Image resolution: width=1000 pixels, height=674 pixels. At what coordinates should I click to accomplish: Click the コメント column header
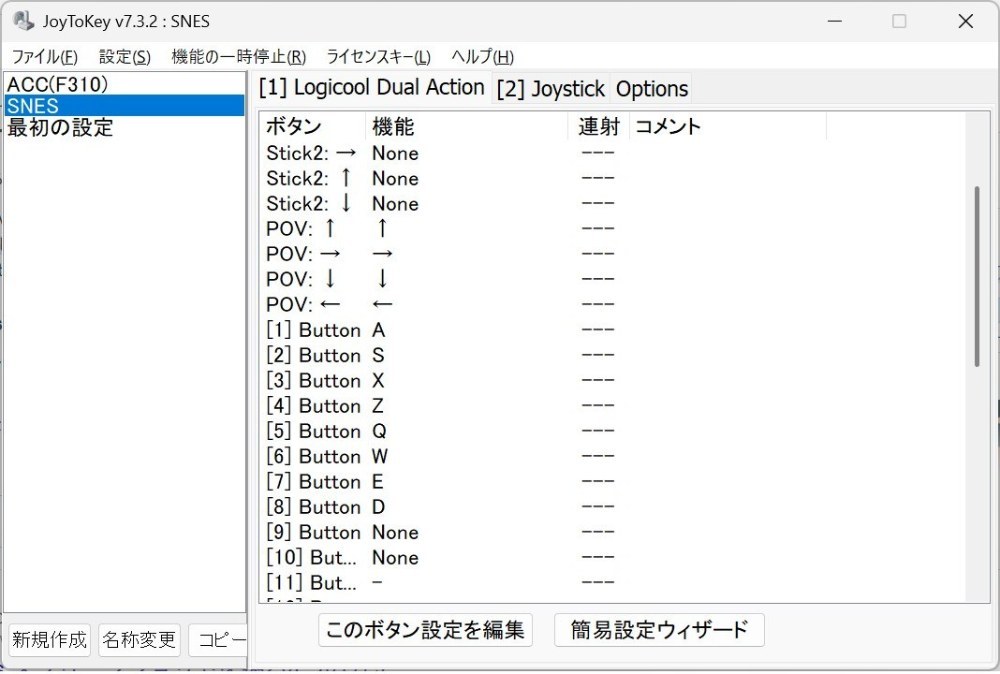[x=728, y=126]
